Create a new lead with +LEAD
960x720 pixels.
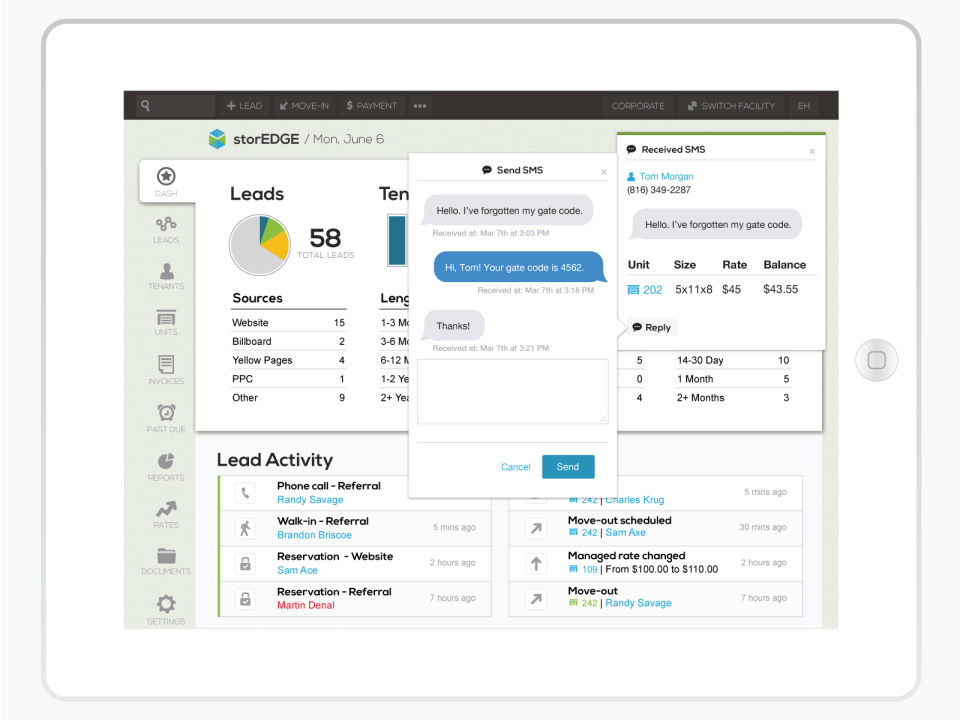(243, 105)
